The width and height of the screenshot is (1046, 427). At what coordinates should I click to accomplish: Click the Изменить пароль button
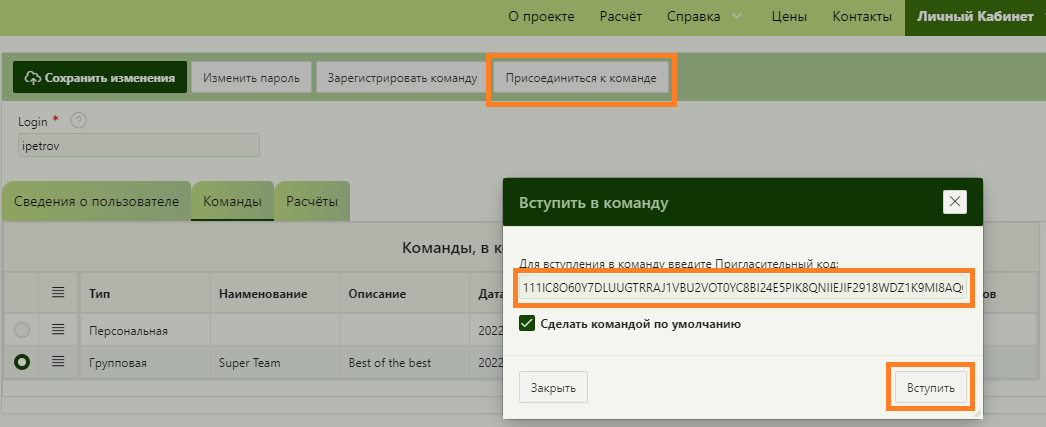point(251,78)
